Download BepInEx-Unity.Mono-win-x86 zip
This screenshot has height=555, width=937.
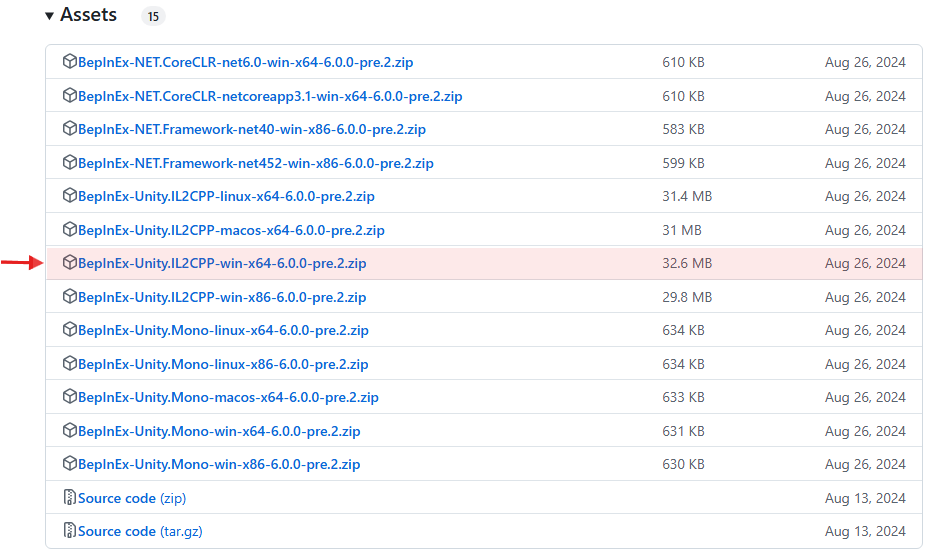[x=219, y=464]
